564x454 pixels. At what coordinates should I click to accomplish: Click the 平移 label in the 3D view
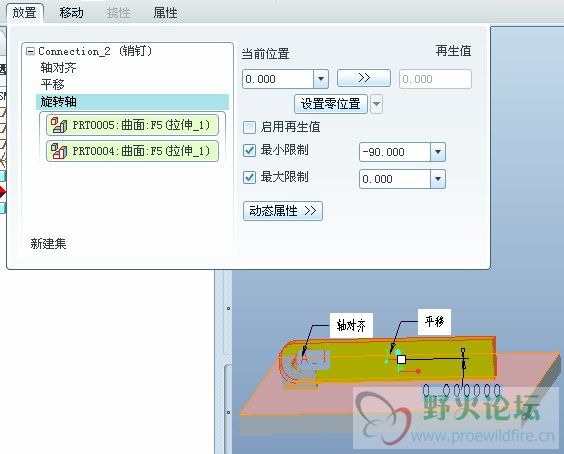click(434, 321)
